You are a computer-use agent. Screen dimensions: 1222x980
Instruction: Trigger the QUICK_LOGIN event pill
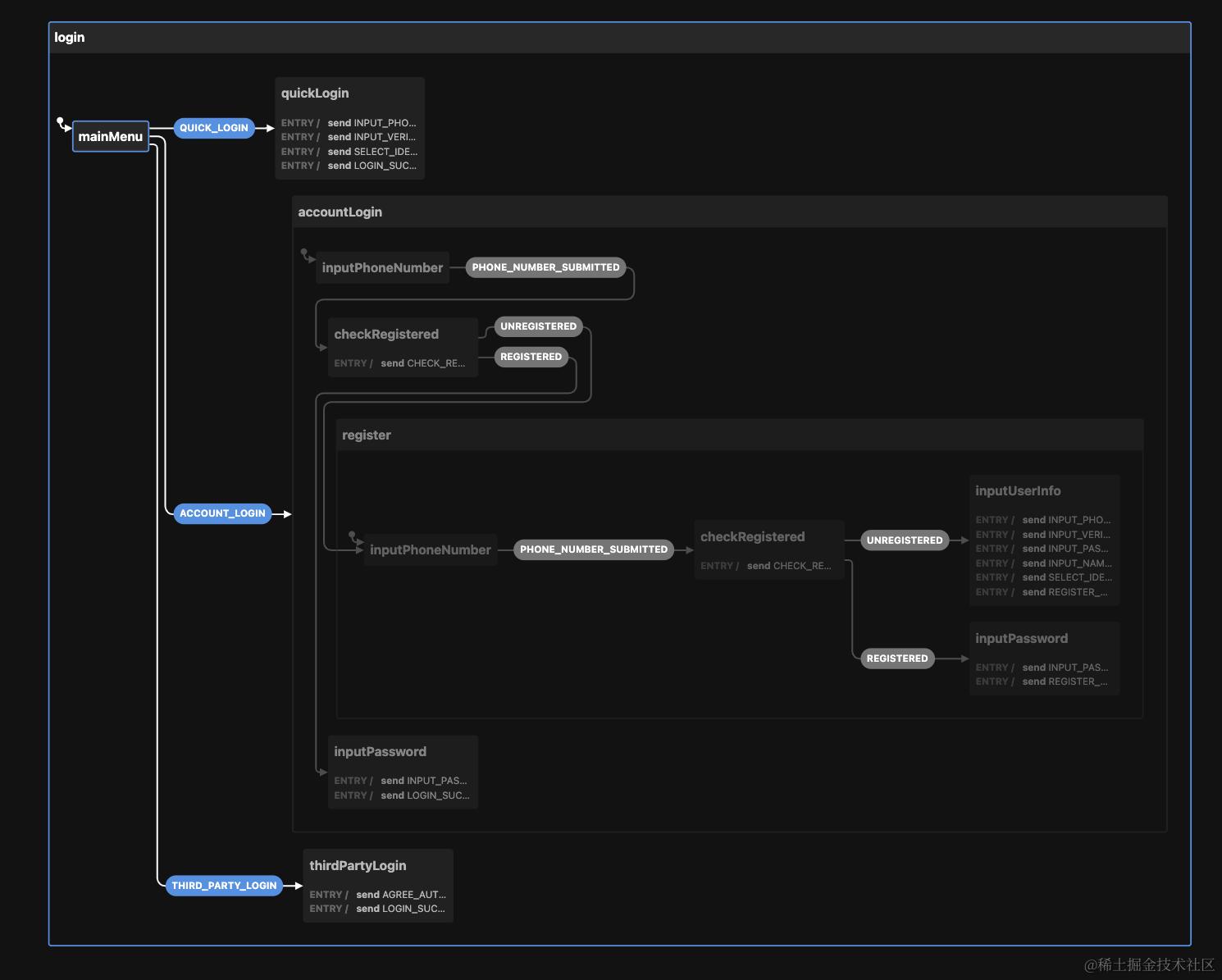click(214, 128)
